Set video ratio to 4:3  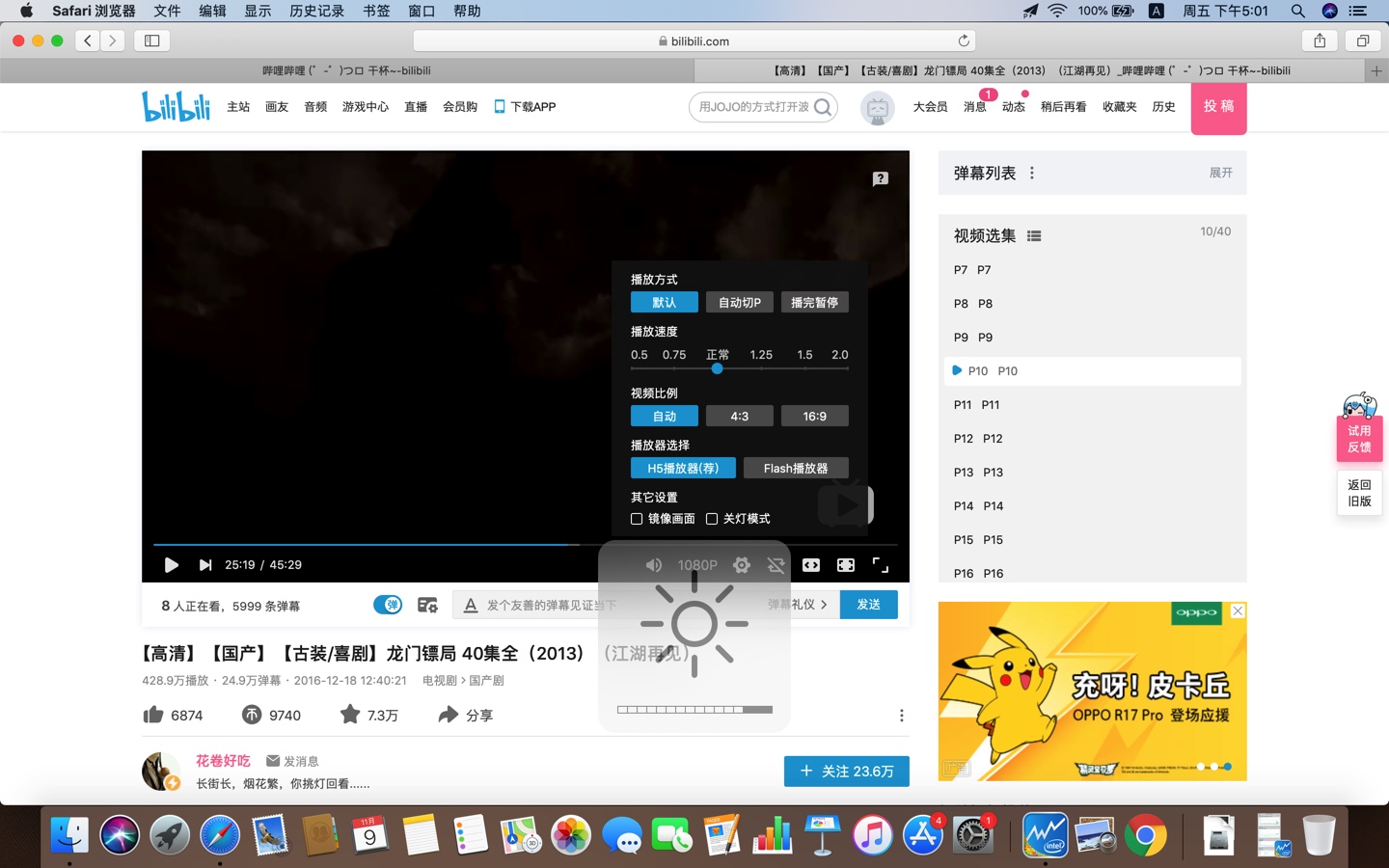740,417
